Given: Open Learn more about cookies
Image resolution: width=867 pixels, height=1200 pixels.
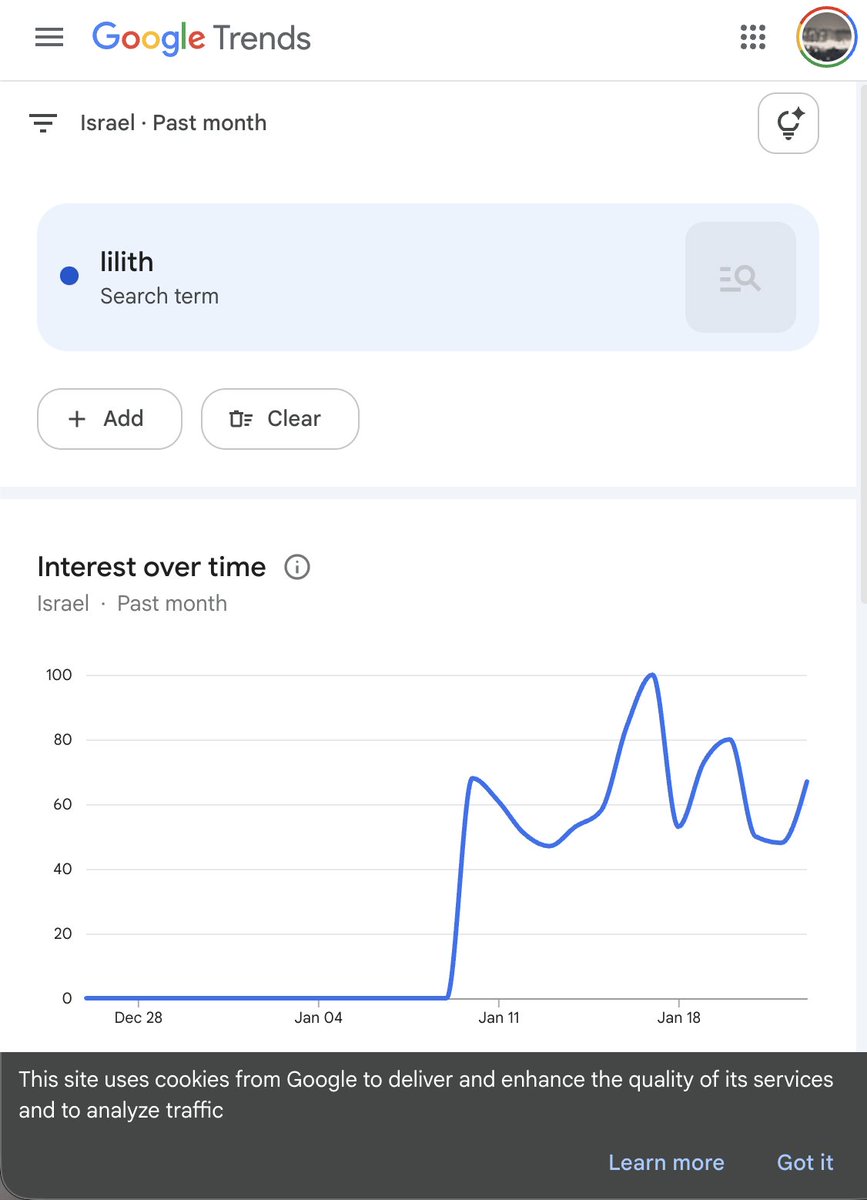Looking at the screenshot, I should 666,1162.
